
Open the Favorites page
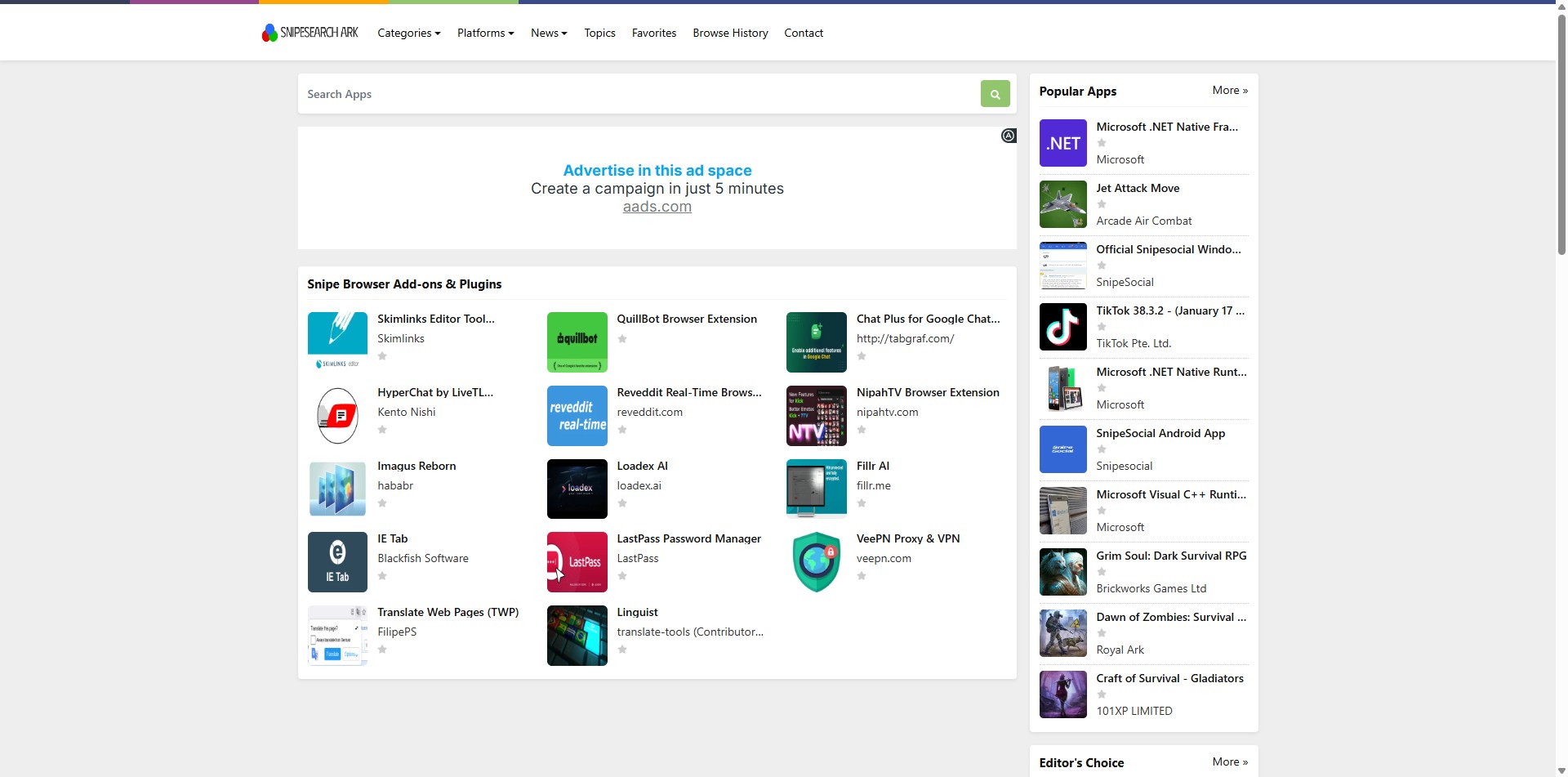pos(654,33)
